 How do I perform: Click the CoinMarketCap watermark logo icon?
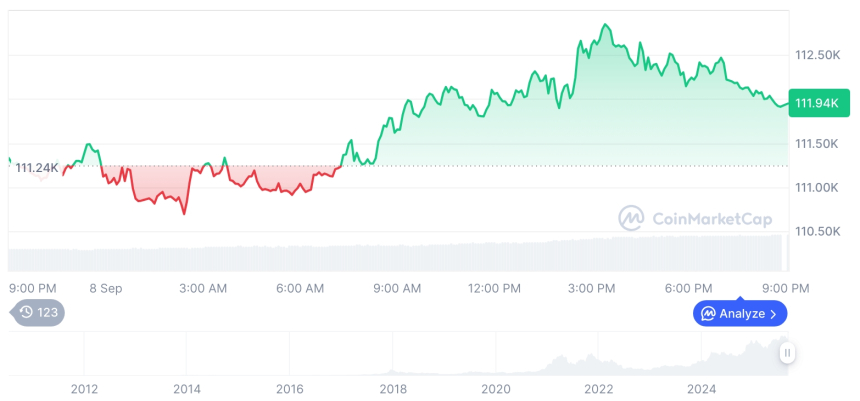(631, 218)
